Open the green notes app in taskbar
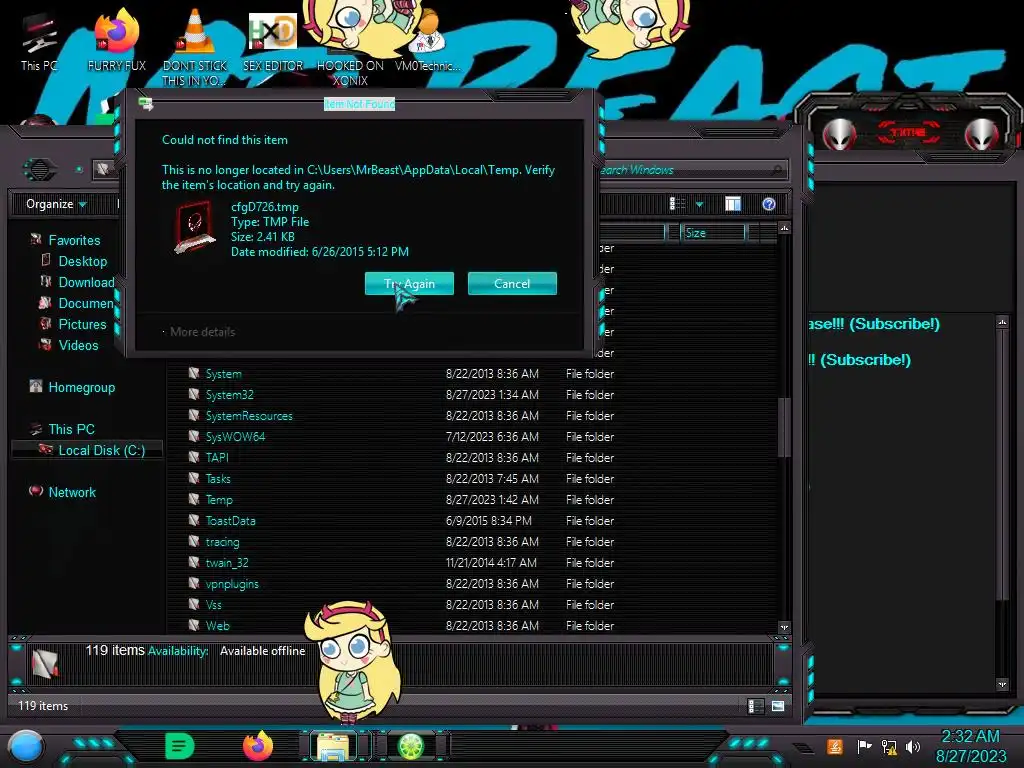This screenshot has width=1024, height=768. tap(180, 745)
